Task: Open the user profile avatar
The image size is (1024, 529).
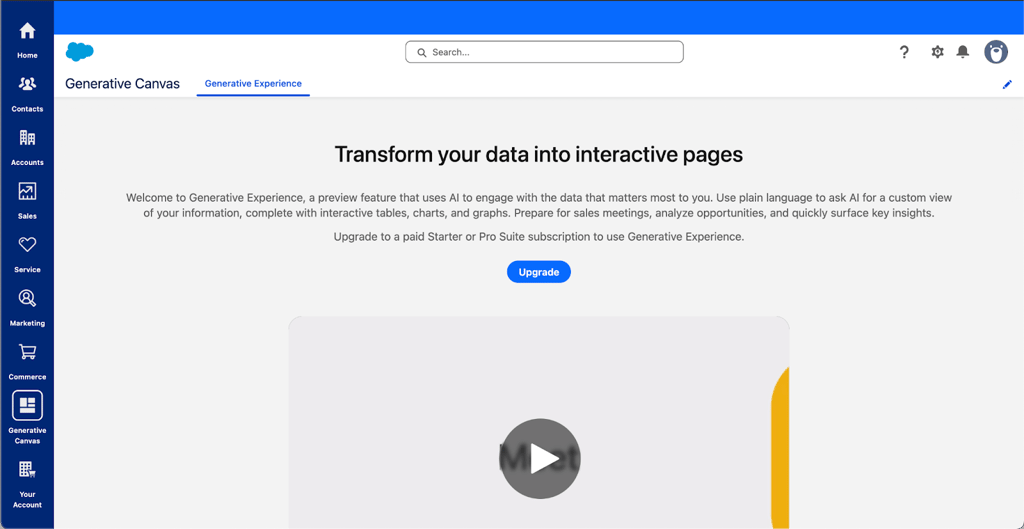Action: (x=996, y=52)
